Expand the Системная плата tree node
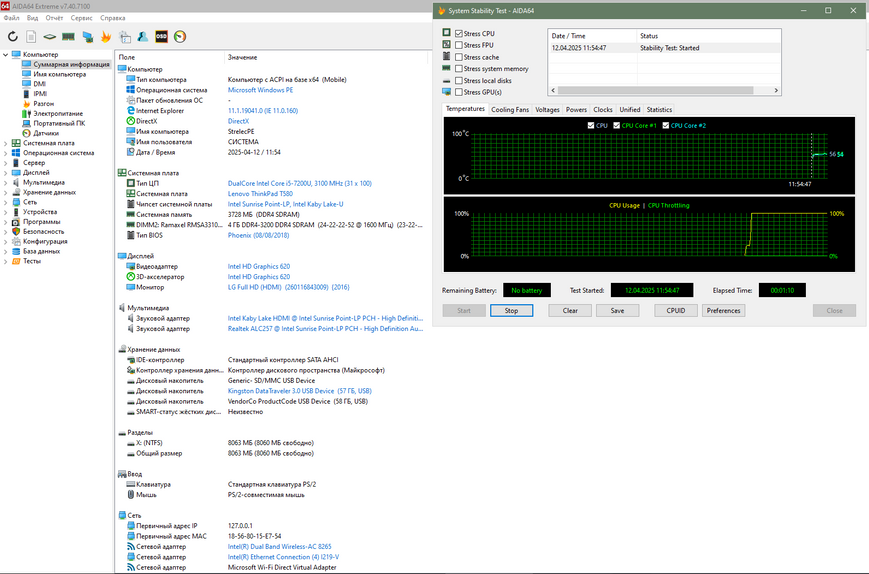This screenshot has width=869, height=574. 6,144
